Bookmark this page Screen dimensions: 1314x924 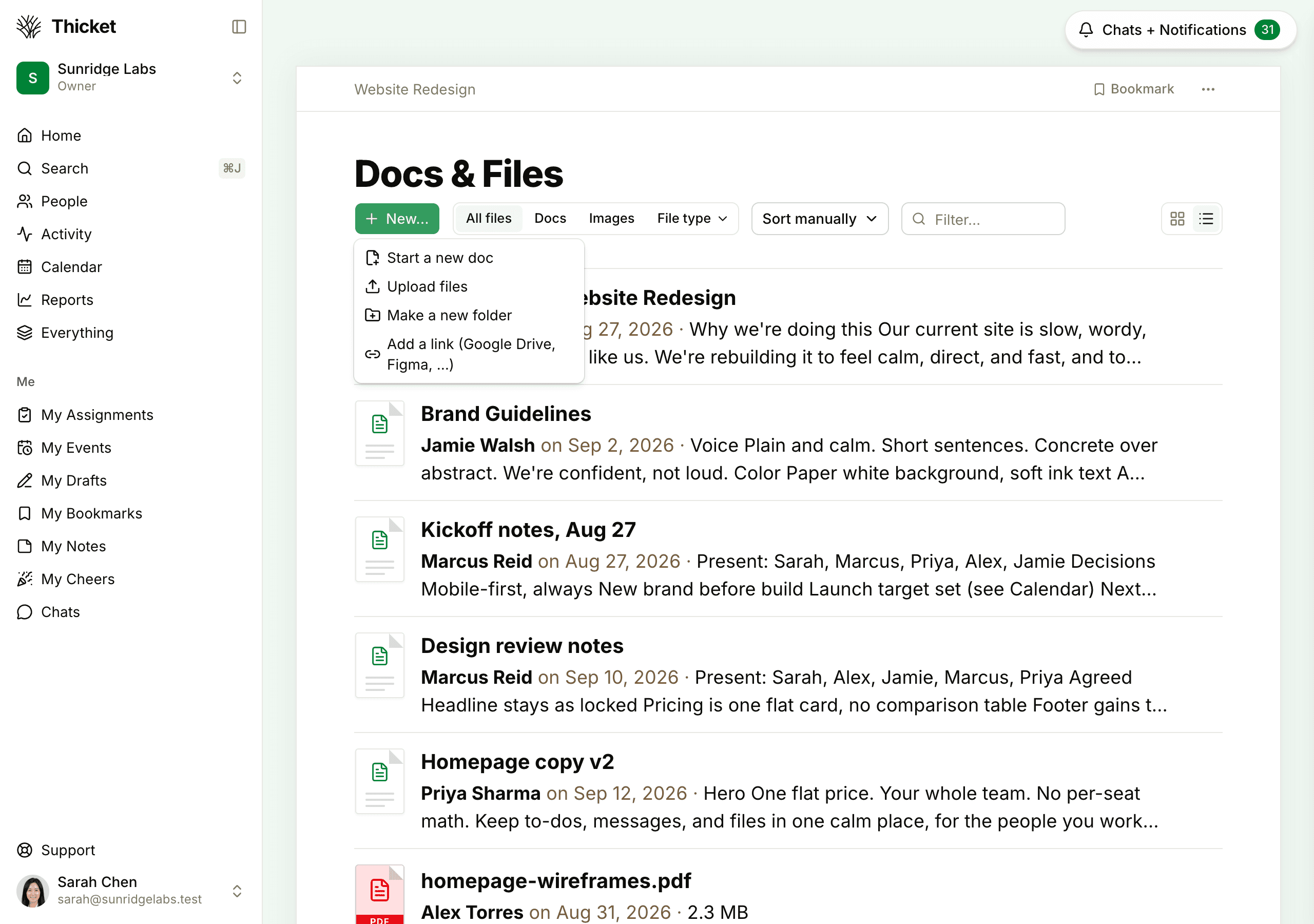point(1133,89)
